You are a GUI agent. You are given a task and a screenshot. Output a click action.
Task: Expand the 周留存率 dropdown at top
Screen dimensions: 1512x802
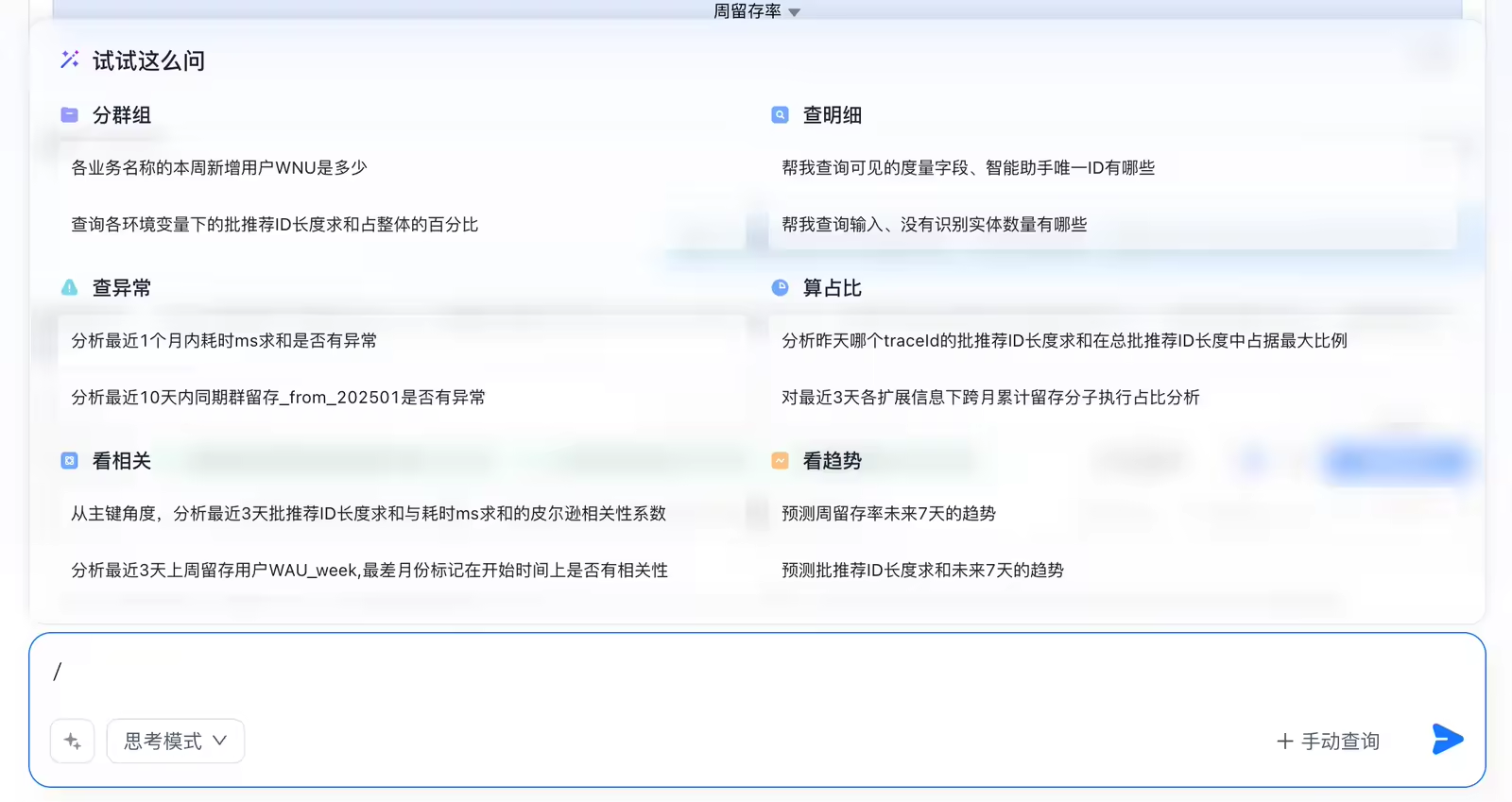point(756,11)
